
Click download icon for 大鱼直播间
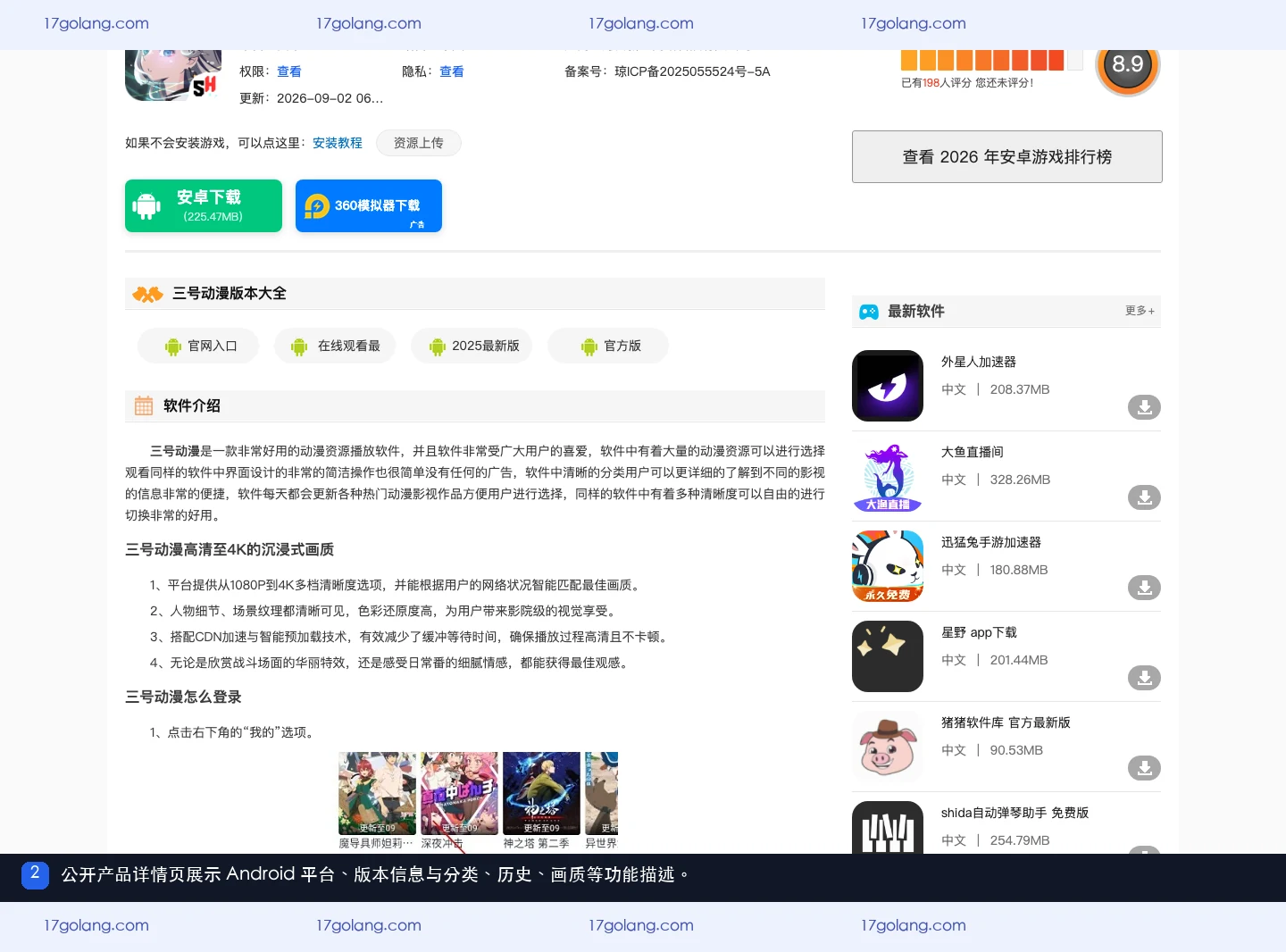pos(1144,497)
